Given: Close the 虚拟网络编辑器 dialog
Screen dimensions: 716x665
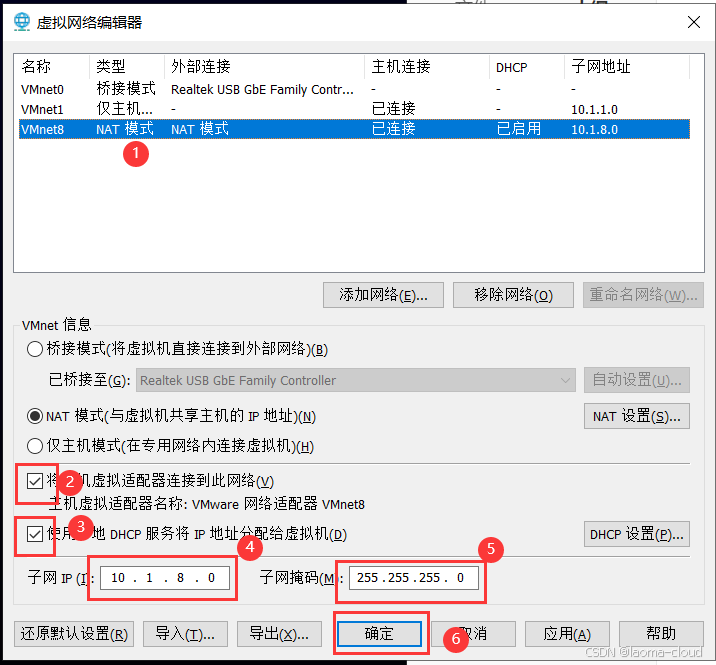Looking at the screenshot, I should pos(694,22).
